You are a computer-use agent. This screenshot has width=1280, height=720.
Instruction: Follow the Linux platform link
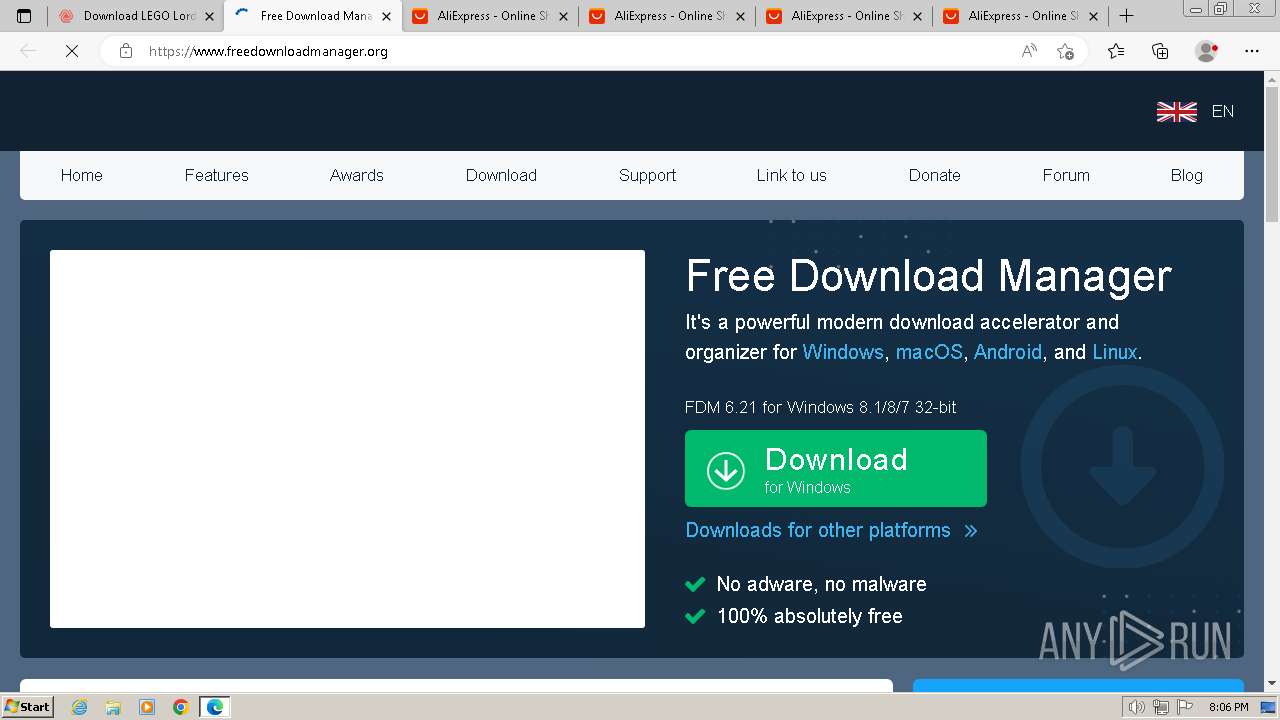pos(1115,352)
